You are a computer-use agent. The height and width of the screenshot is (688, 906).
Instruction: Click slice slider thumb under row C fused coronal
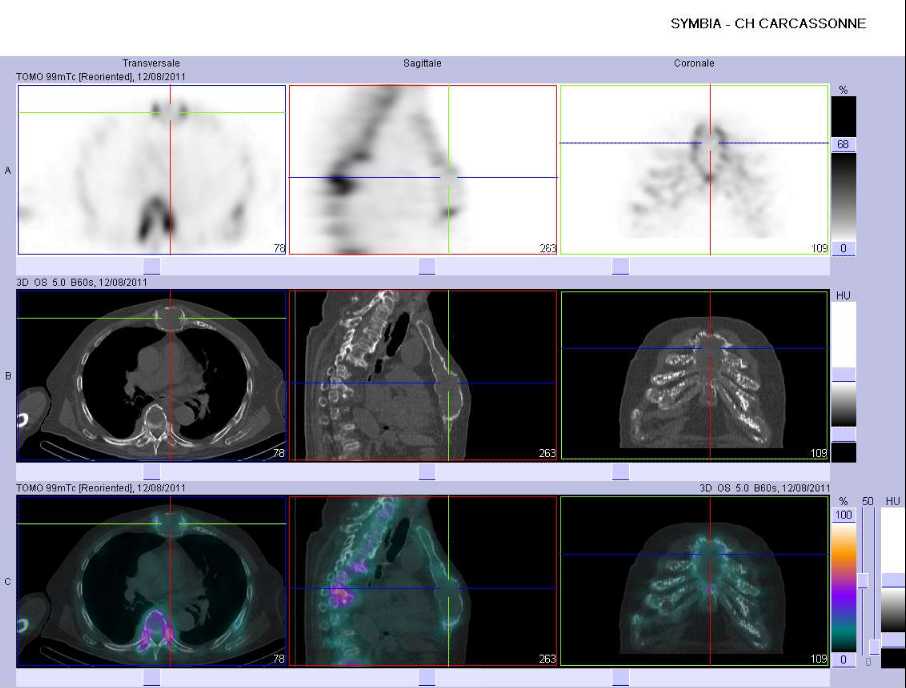pyautogui.click(x=621, y=678)
